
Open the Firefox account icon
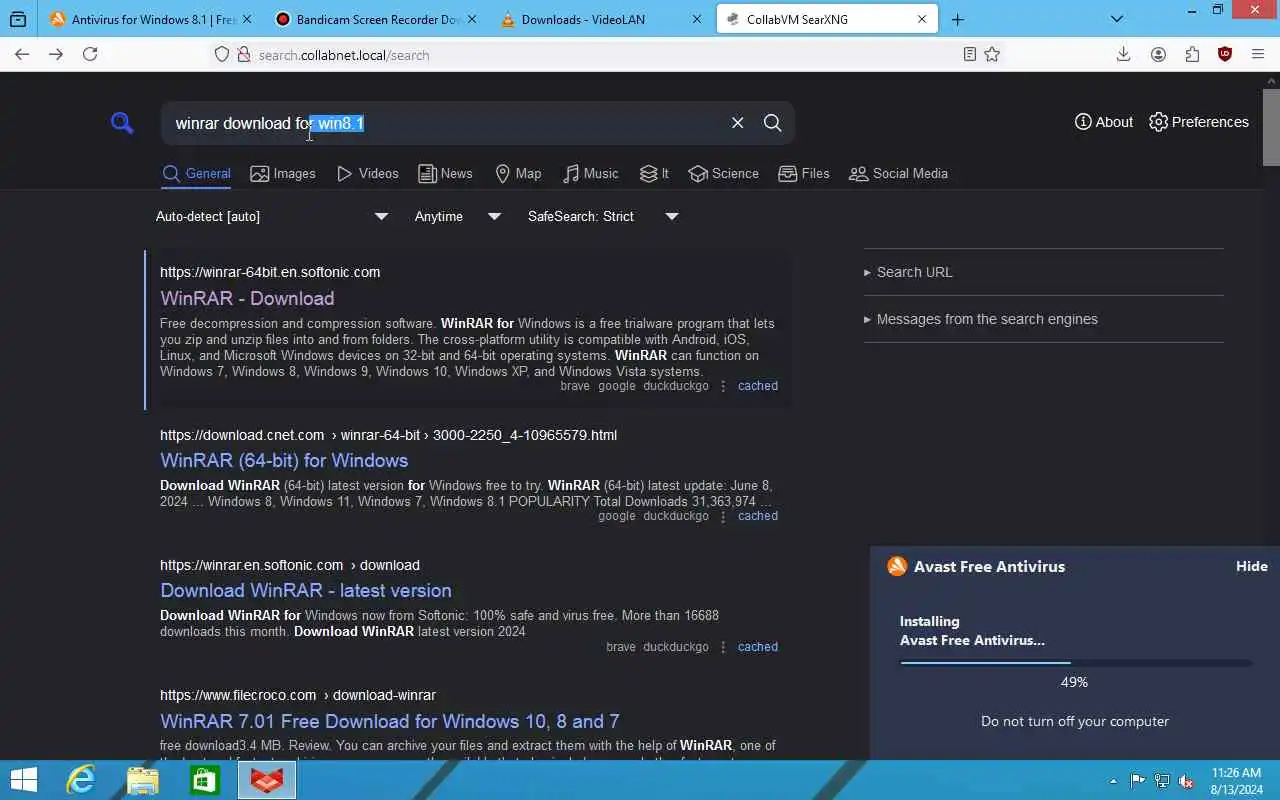[x=1158, y=54]
